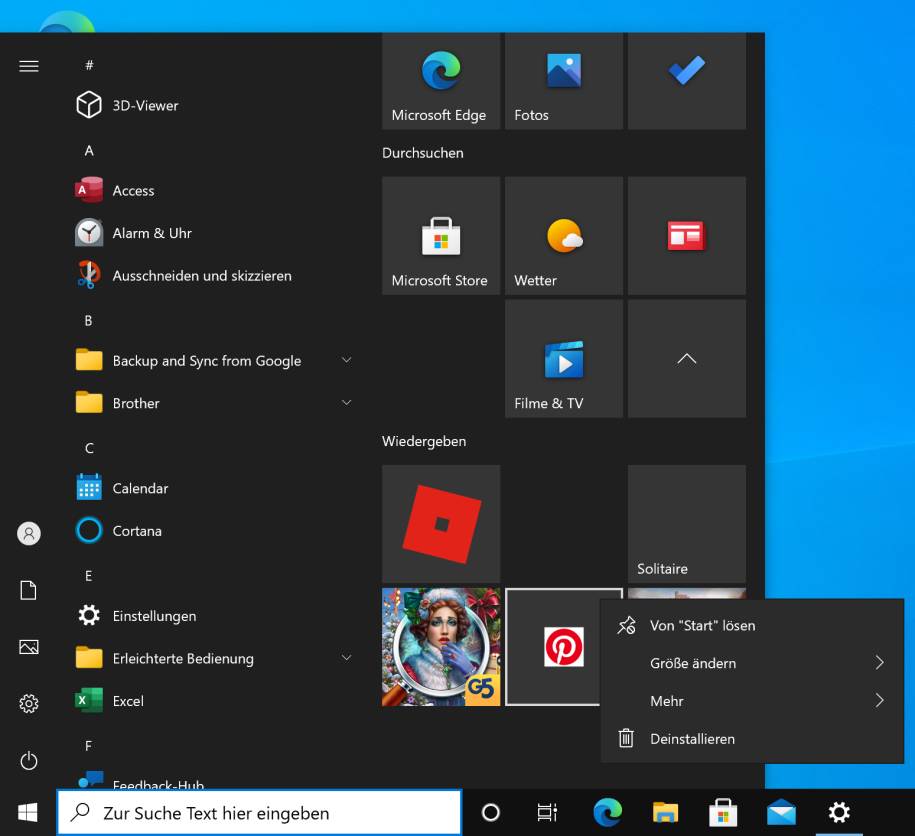Click the Wiedergeben group title
This screenshot has width=915, height=836.
(x=424, y=441)
